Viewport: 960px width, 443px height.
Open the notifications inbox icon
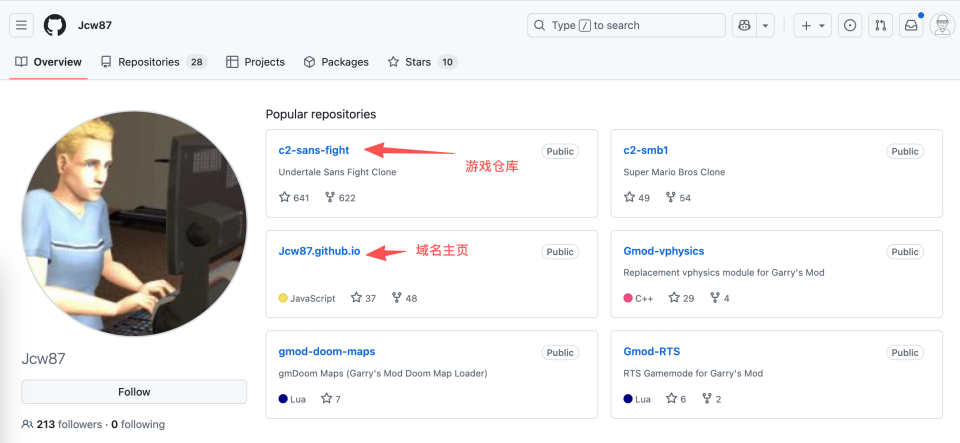click(x=911, y=25)
